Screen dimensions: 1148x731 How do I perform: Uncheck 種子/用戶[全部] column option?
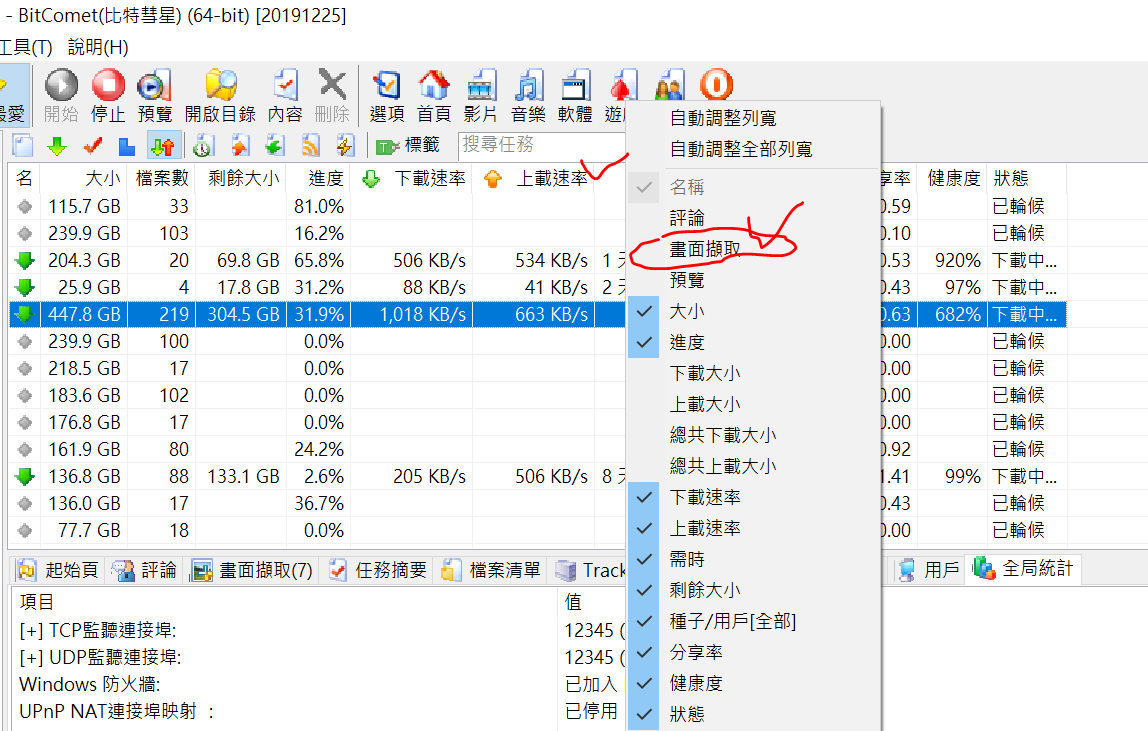[754, 621]
